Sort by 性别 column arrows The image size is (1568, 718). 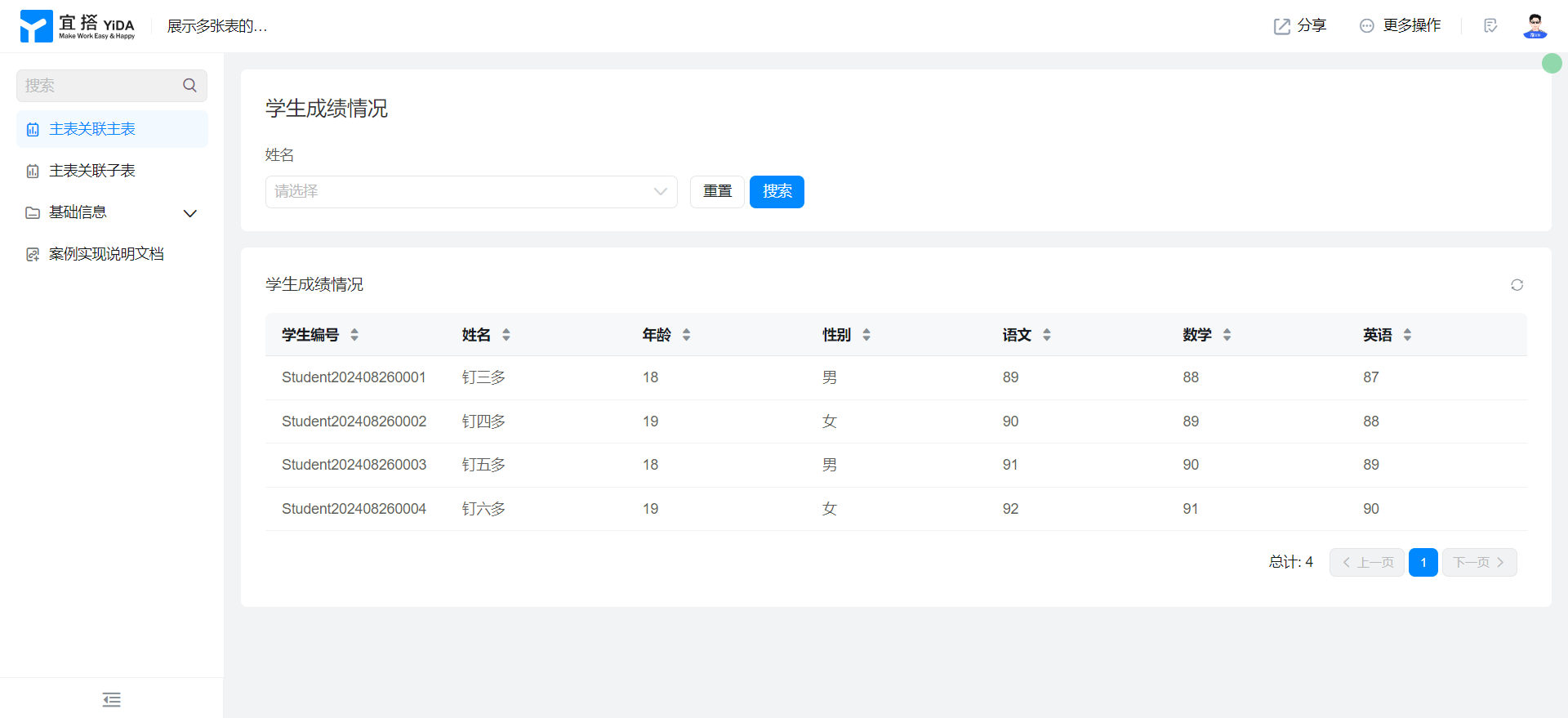(x=866, y=335)
